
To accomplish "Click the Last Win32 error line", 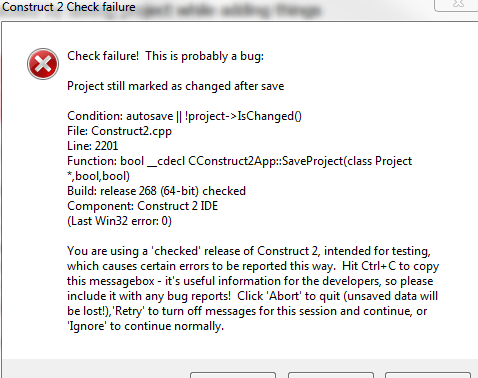I will [x=119, y=221].
